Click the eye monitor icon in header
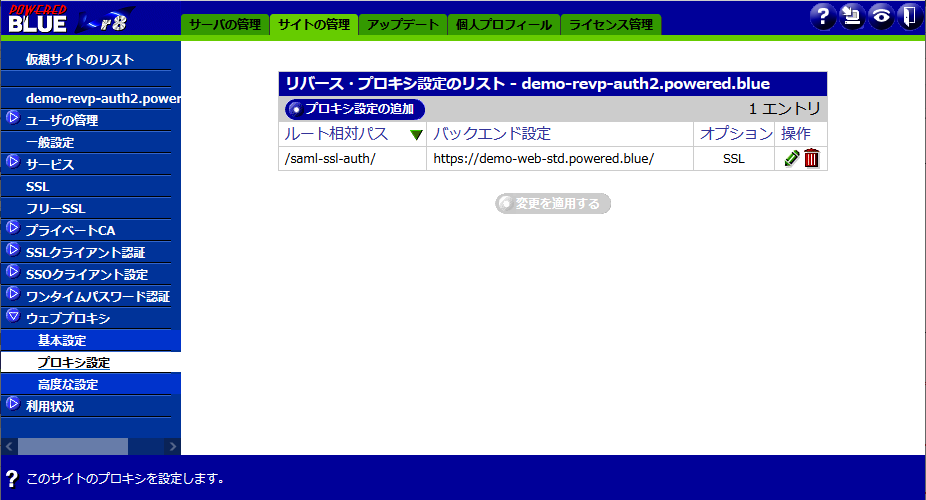926x500 pixels. tap(881, 17)
